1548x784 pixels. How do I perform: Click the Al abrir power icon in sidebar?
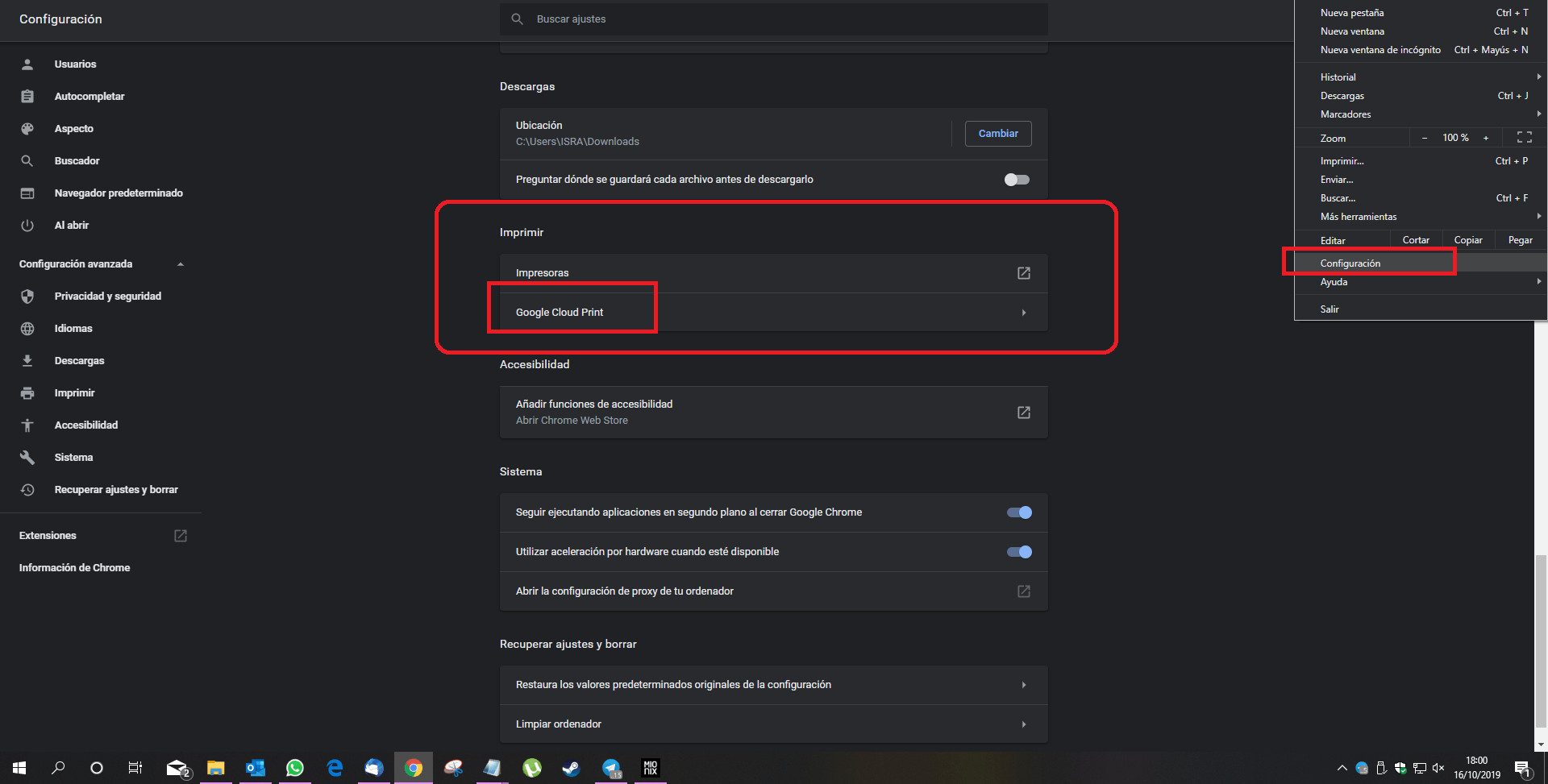click(27, 225)
